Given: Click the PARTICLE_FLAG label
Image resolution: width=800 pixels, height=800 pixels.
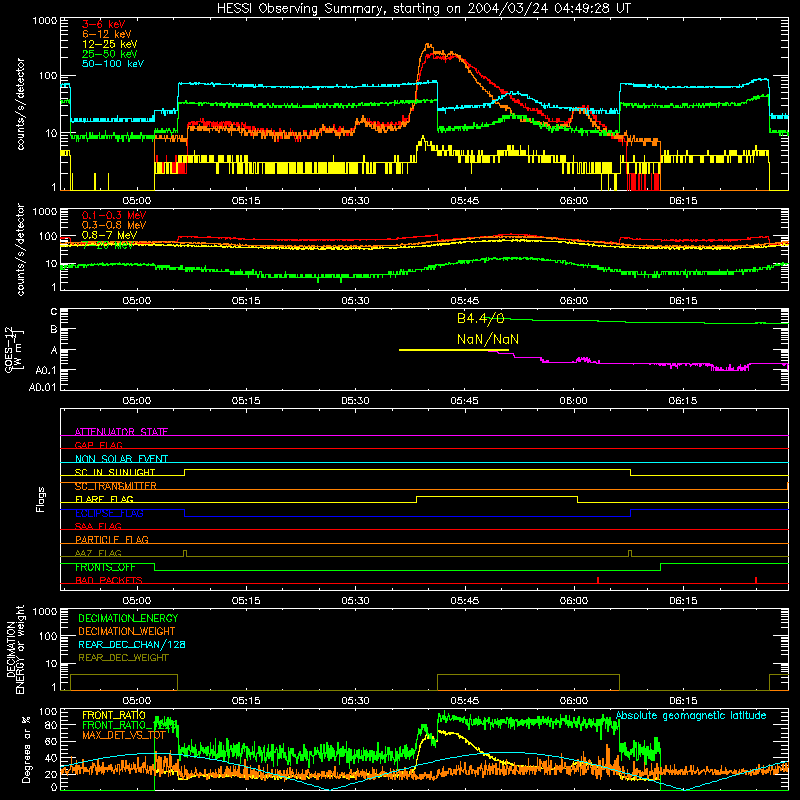Looking at the screenshot, I should [112, 539].
